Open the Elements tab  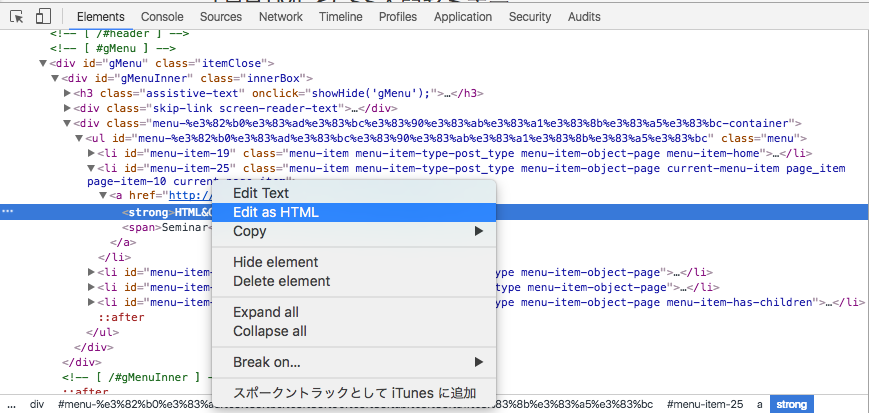tap(101, 17)
